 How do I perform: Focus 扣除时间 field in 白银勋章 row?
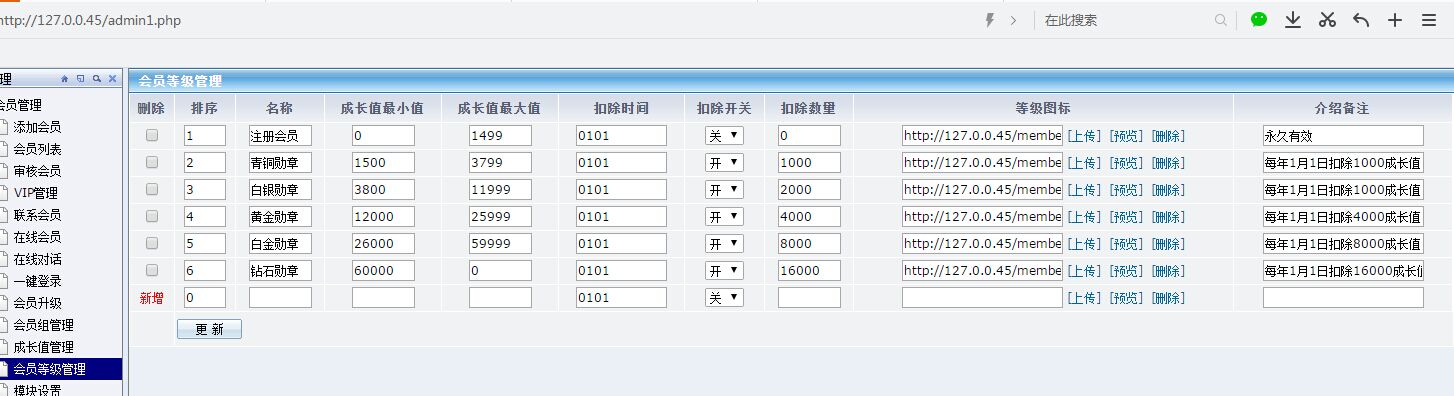click(x=621, y=189)
